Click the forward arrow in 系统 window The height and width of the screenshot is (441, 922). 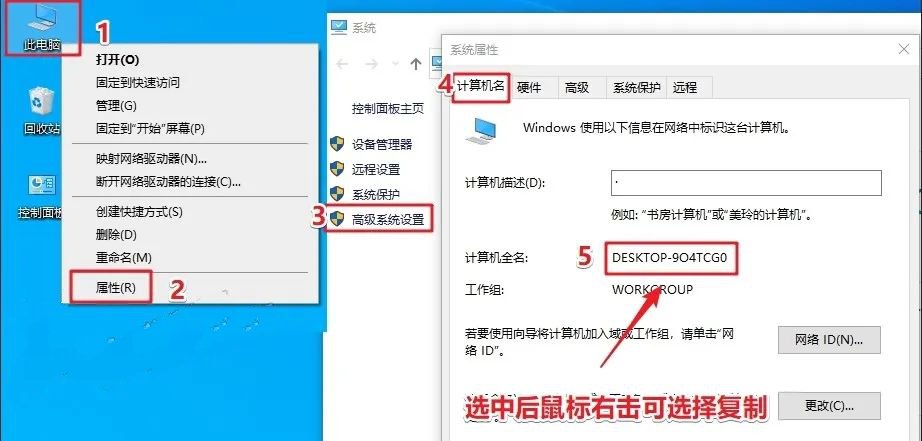[372, 64]
